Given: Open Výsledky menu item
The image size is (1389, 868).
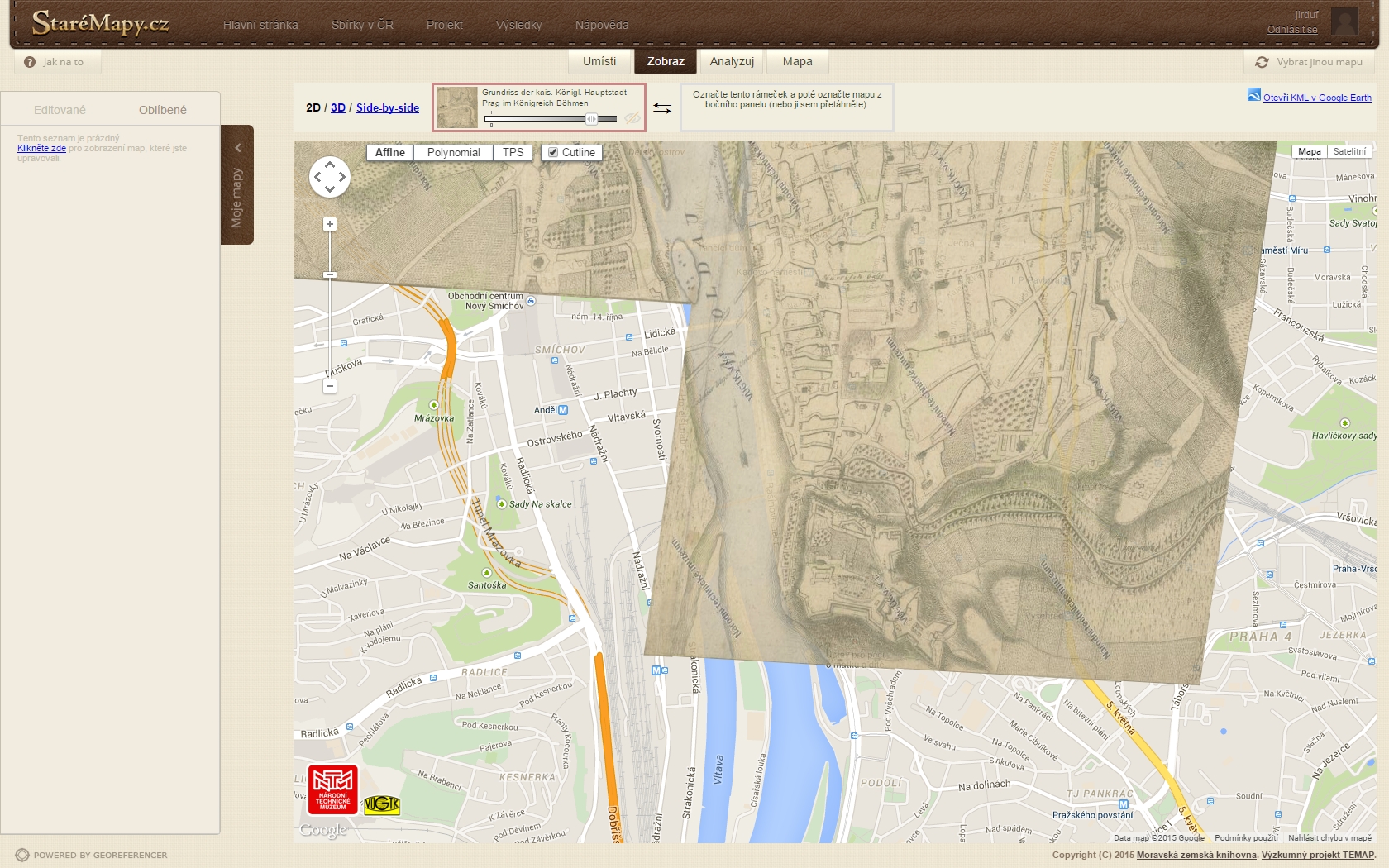Looking at the screenshot, I should point(519,25).
